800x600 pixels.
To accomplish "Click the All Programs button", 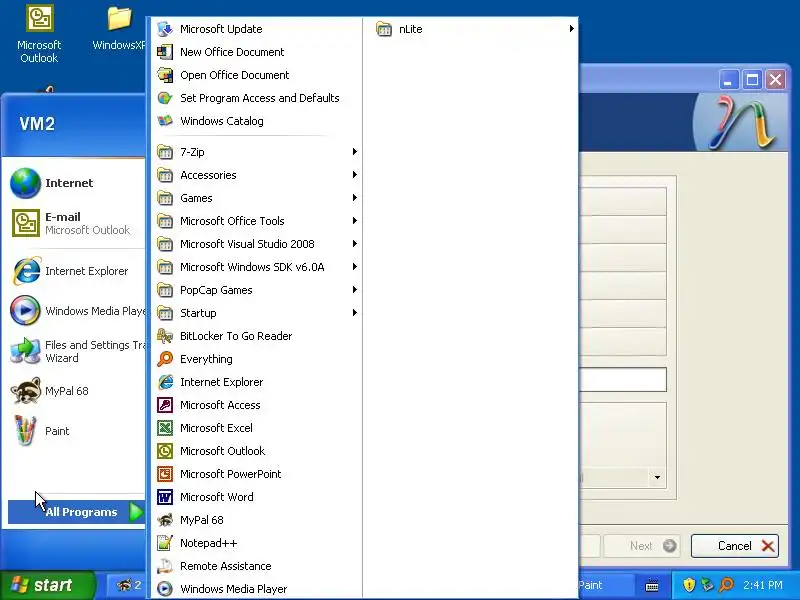I will (77, 512).
